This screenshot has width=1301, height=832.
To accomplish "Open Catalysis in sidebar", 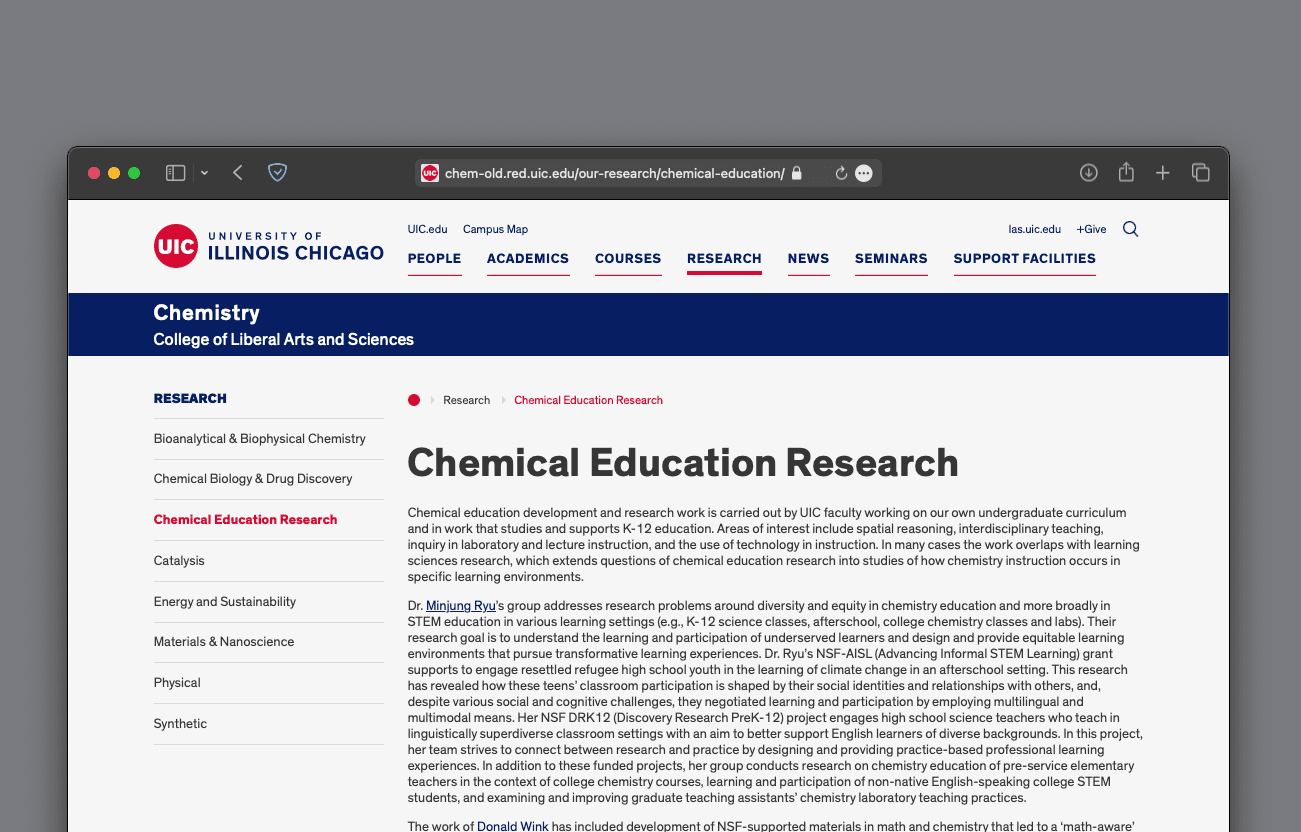I will [x=179, y=561].
